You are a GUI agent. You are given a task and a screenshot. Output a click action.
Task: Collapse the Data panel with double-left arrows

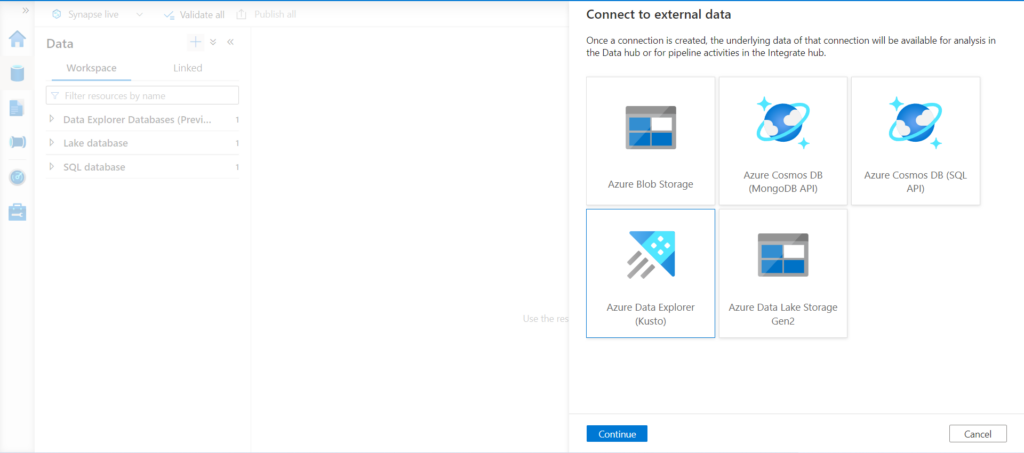[x=231, y=42]
